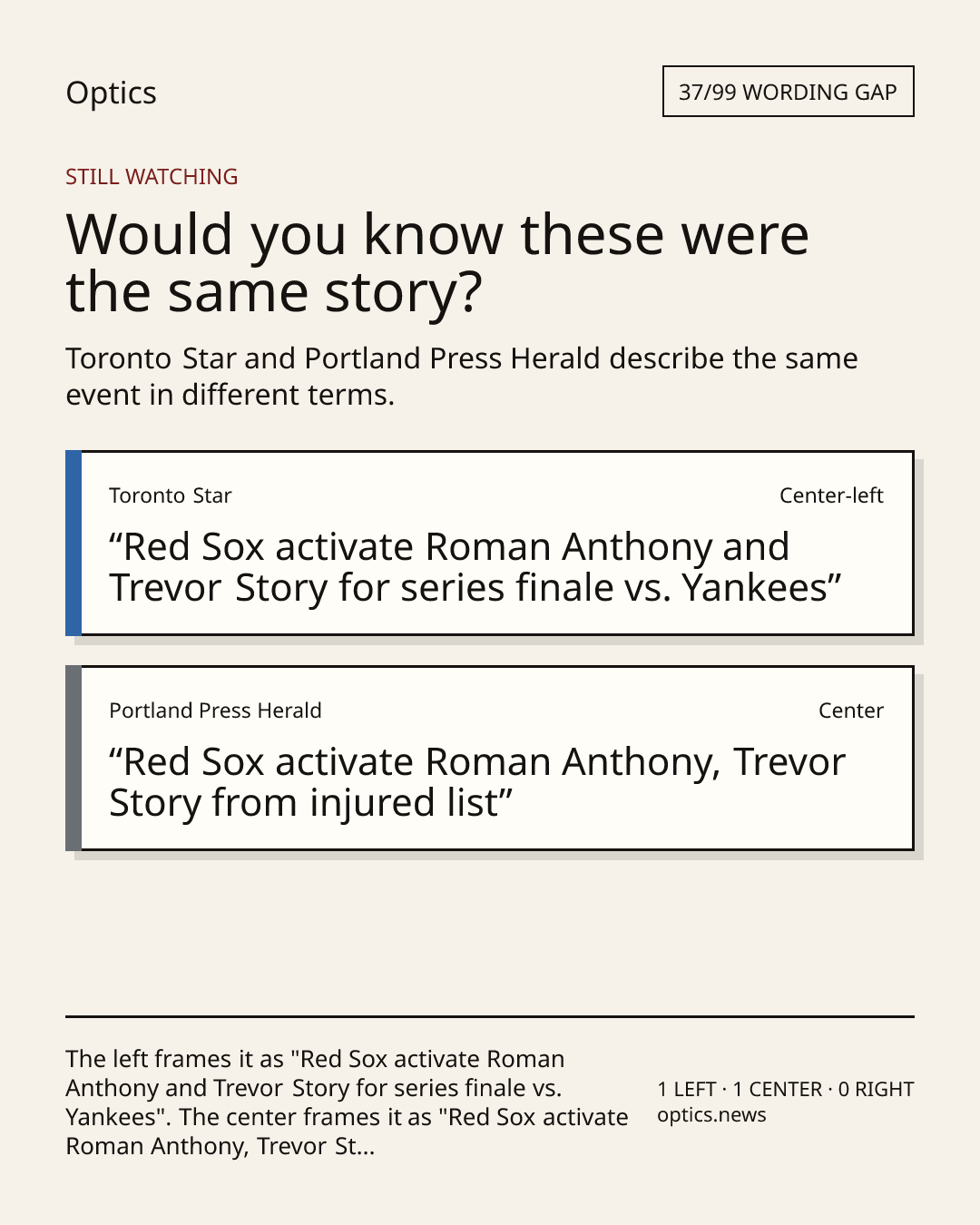Click the headline 'Would you know these were the same story?'
Viewport: 980px width, 1225px height.
[437, 262]
